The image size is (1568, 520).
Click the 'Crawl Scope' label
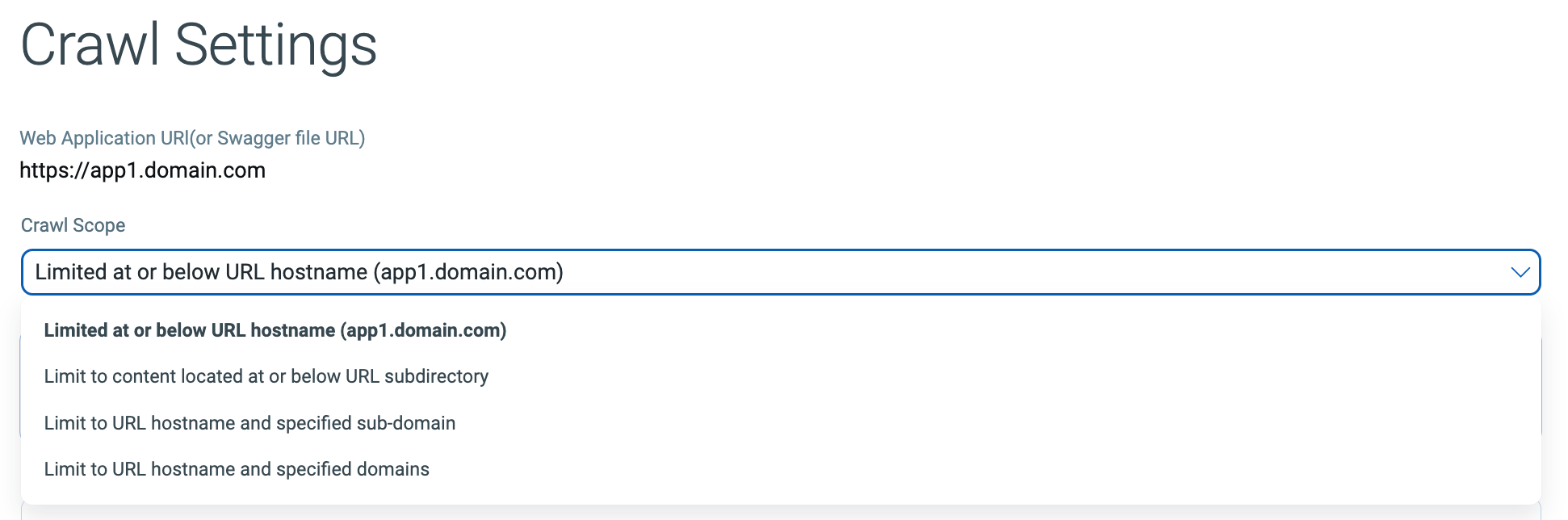(73, 225)
